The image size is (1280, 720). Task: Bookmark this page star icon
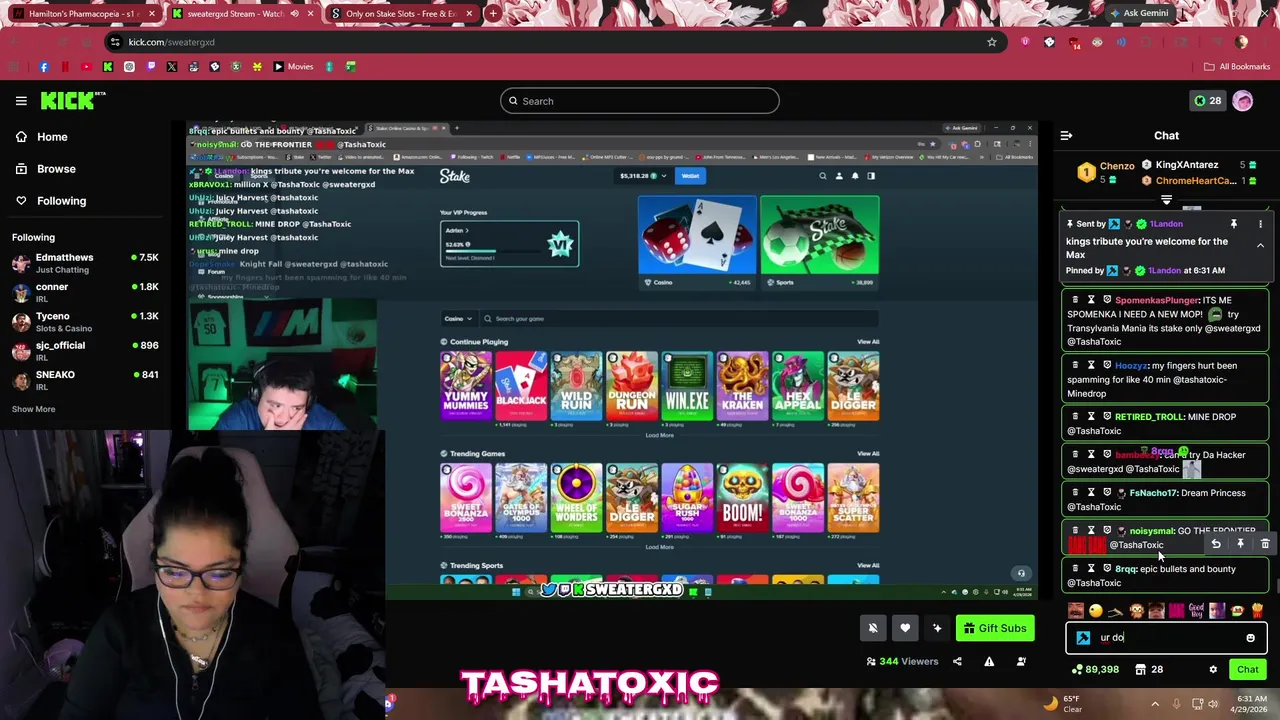click(x=991, y=42)
